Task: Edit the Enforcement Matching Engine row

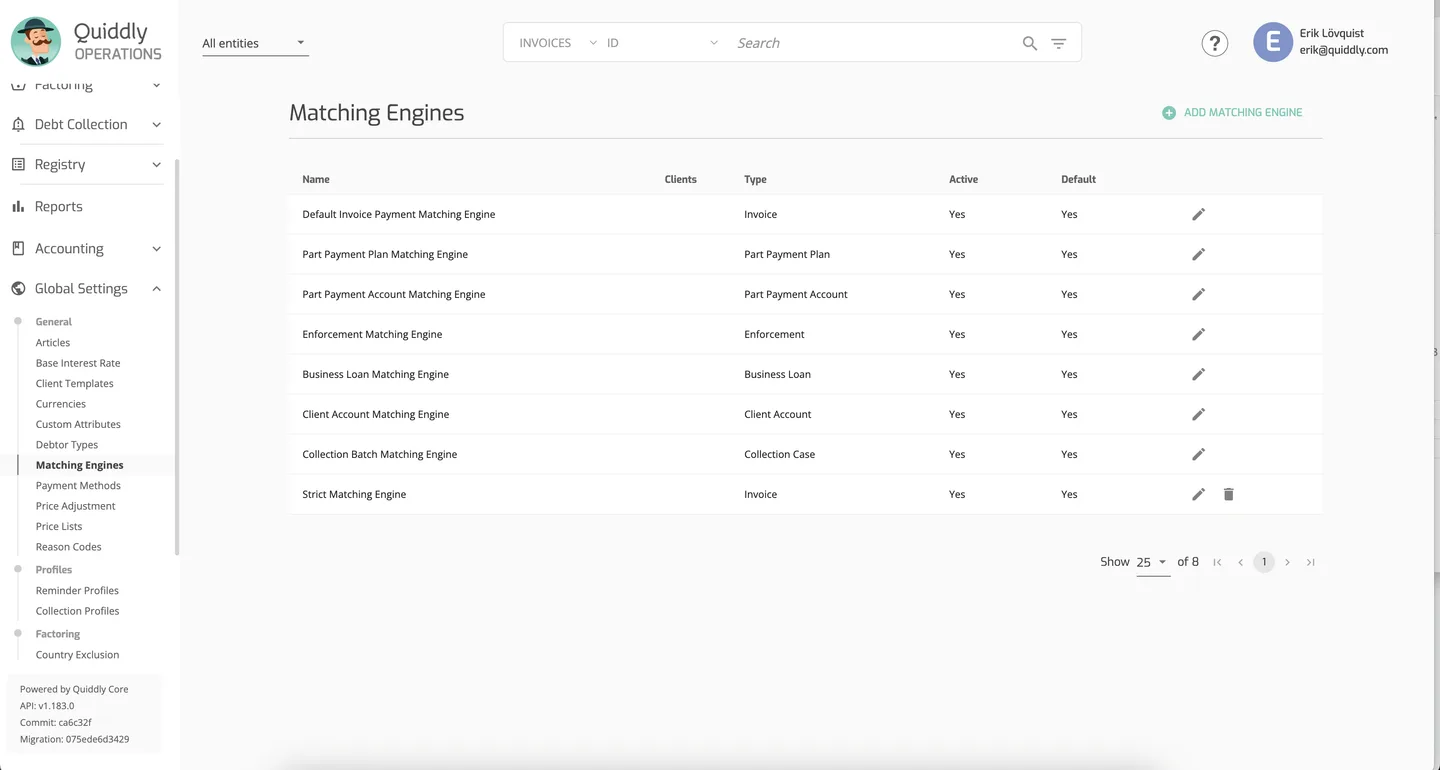Action: (x=1198, y=334)
